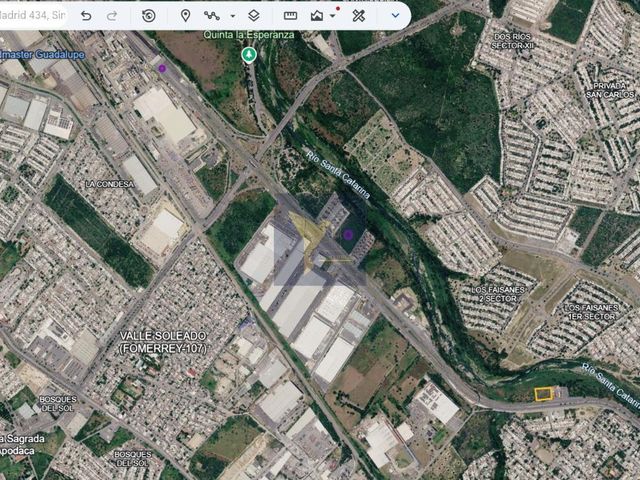Click 'LOS FAISANES 2 SECTOR' label
The width and height of the screenshot is (640, 480).
click(498, 294)
